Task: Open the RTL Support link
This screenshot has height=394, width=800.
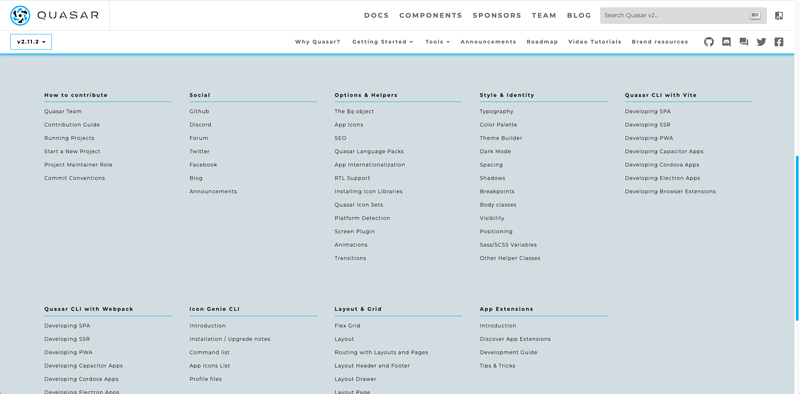Action: point(352,178)
